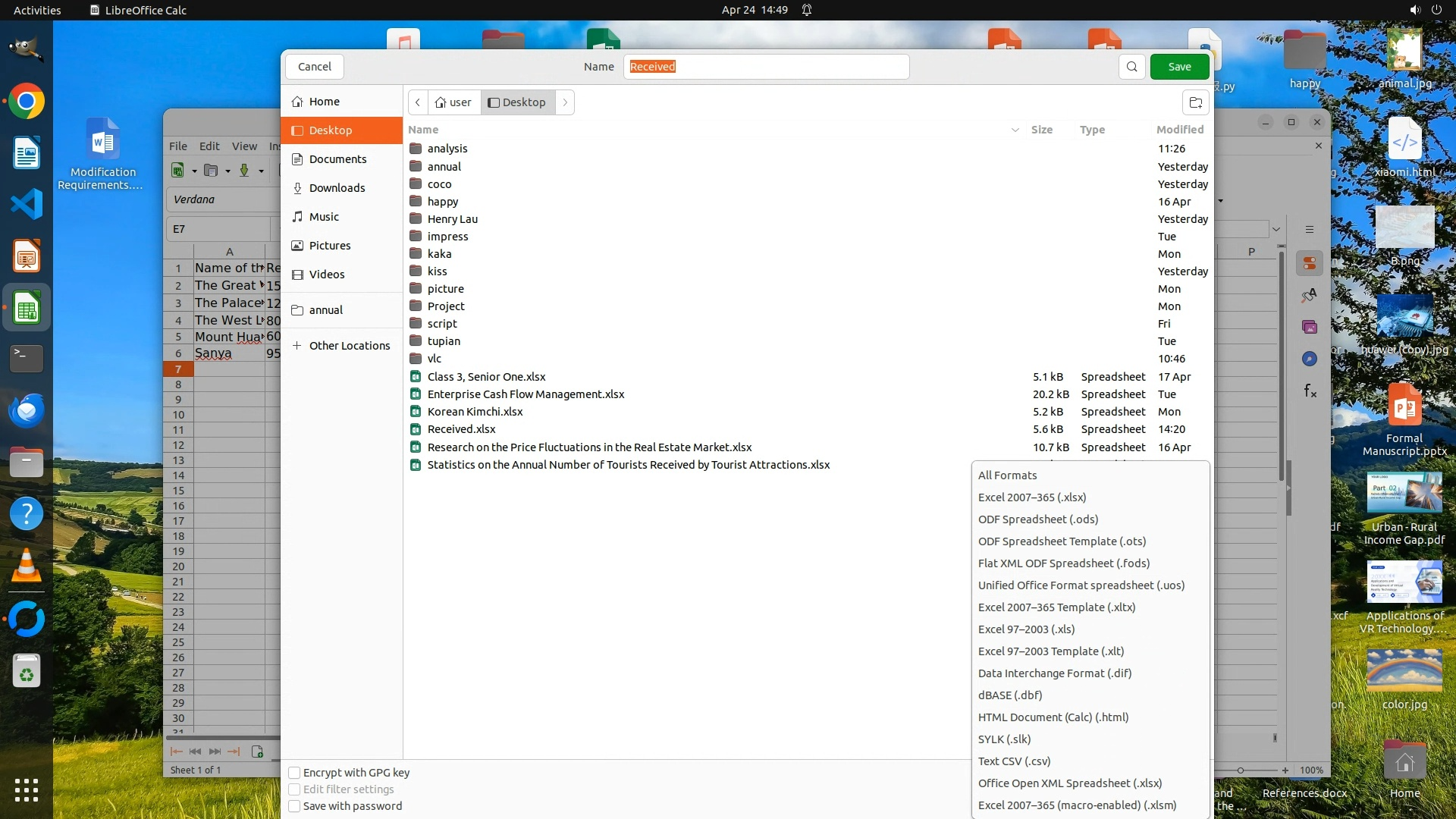Enable Encrypt with GPG key checkbox
The image size is (1456, 819).
click(x=294, y=773)
